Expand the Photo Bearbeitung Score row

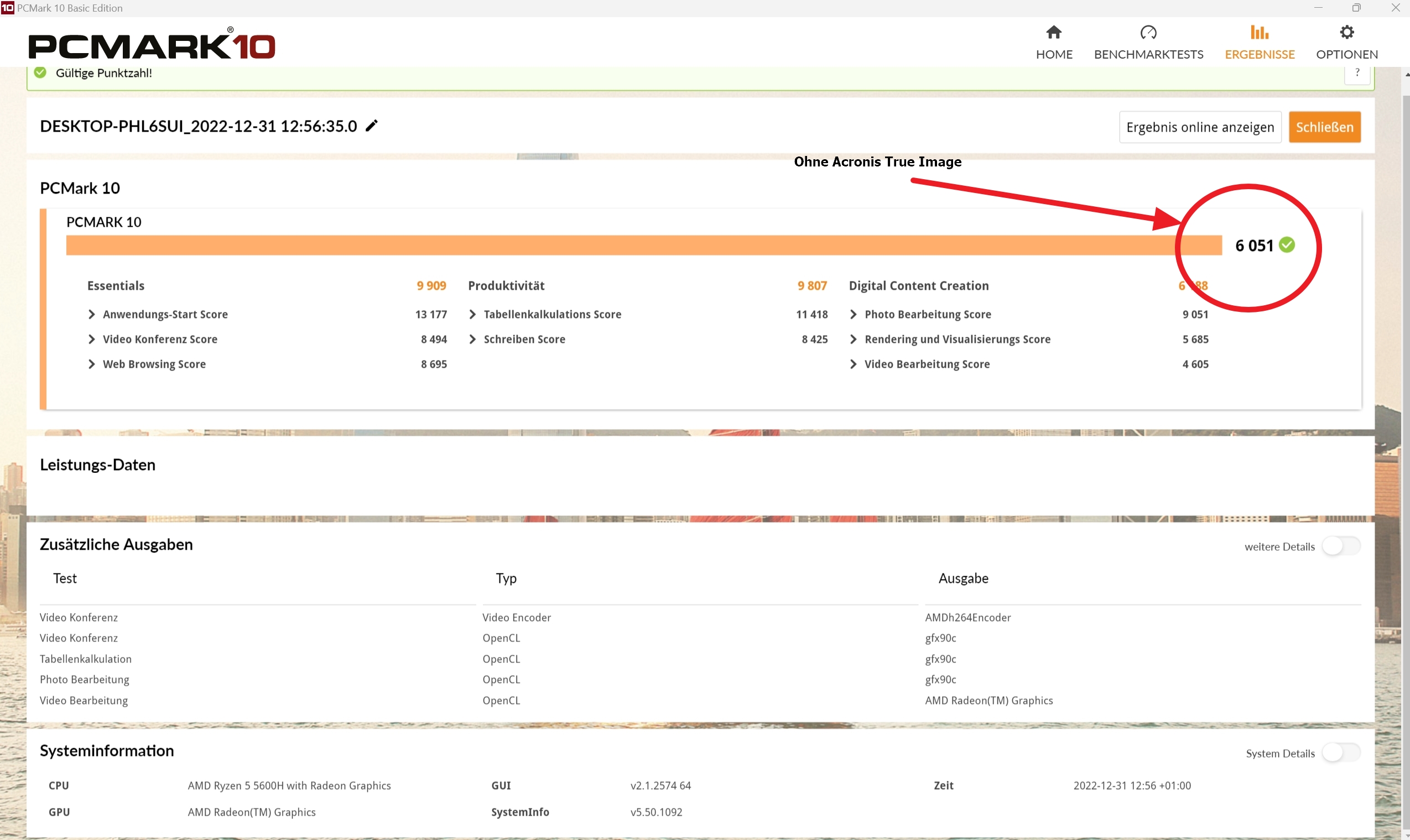pyautogui.click(x=854, y=314)
